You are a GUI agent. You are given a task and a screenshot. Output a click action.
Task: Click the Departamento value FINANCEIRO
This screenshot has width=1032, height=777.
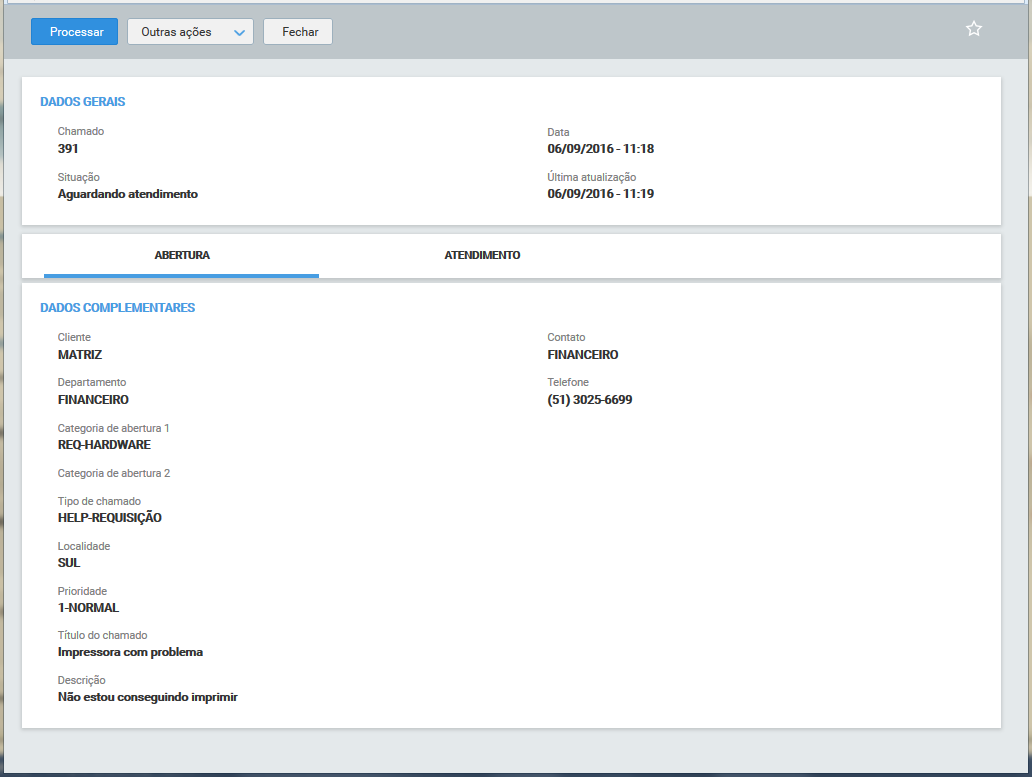(x=93, y=400)
